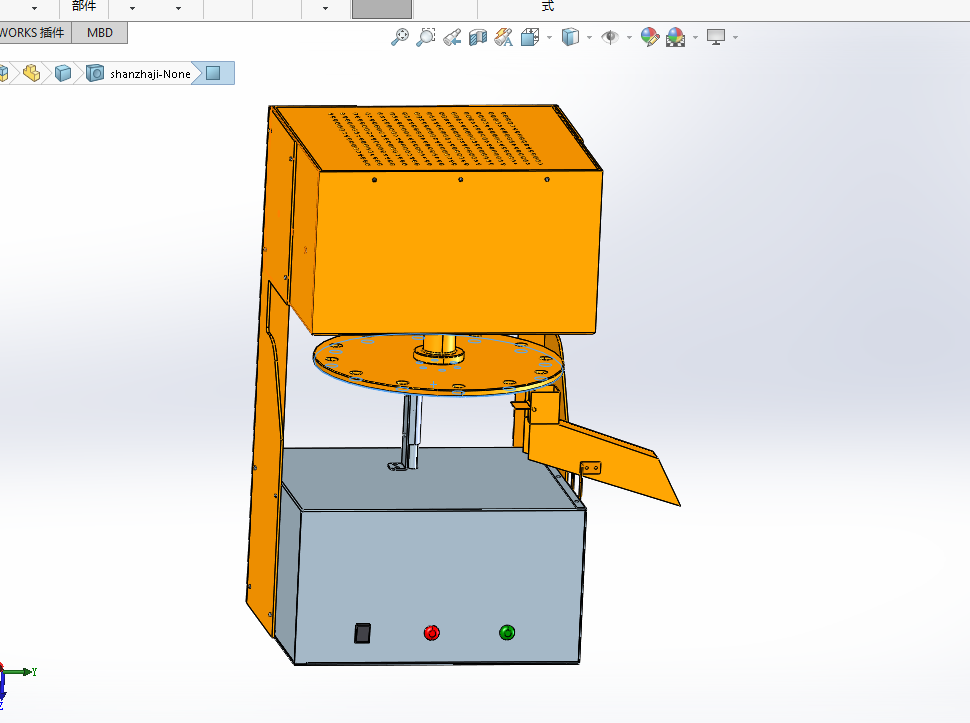Screen dimensions: 970x723
Task: Open the Edit Appearance color ball
Action: [x=650, y=37]
